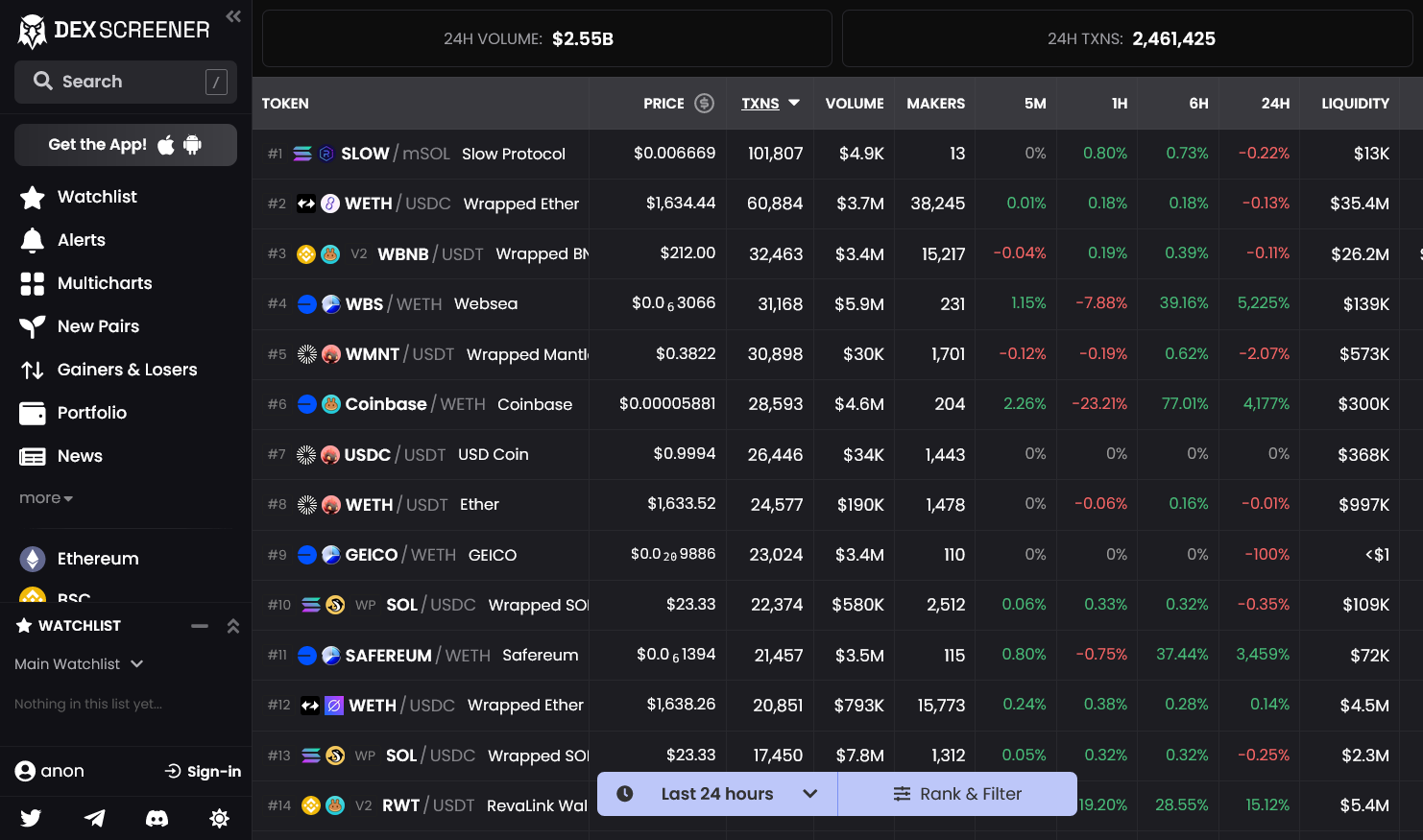Open News via the newspaper icon
This screenshot has width=1423, height=840.
click(33, 456)
